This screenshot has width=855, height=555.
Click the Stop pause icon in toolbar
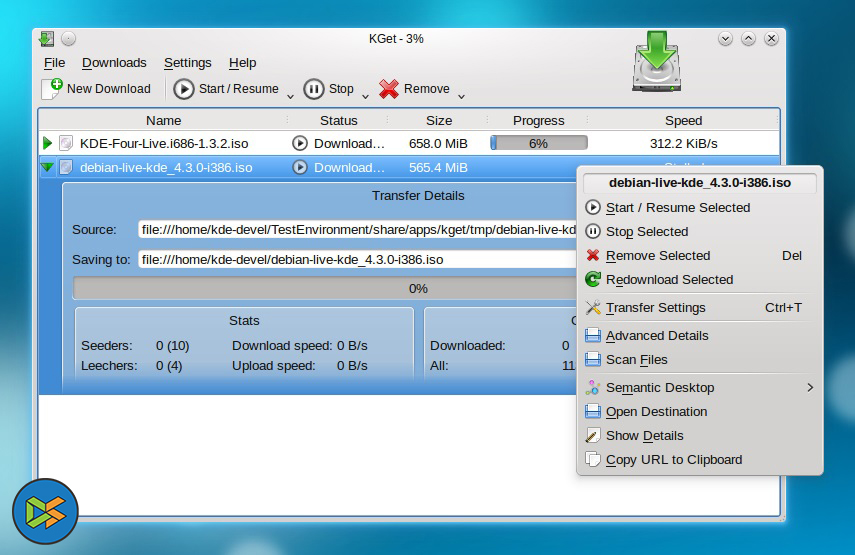[314, 89]
